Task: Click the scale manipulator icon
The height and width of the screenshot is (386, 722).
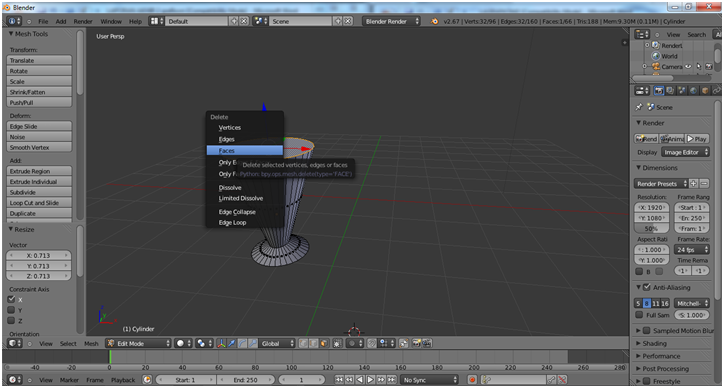Action: tap(253, 343)
